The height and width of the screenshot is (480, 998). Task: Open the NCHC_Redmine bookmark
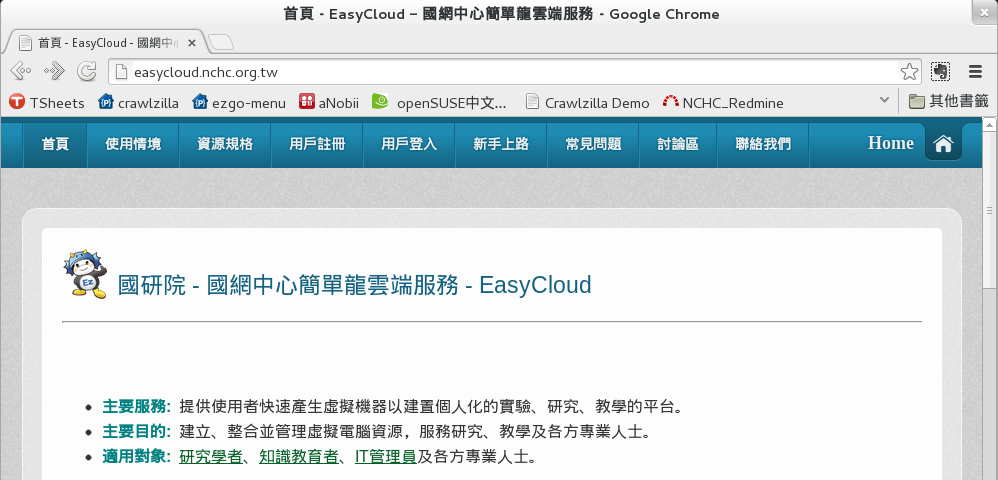click(x=723, y=102)
